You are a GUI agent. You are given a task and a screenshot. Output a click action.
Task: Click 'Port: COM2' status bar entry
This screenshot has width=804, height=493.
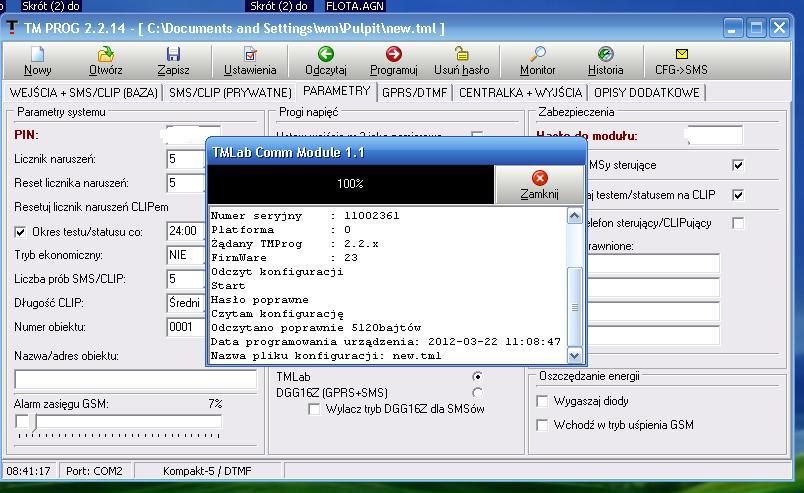pyautogui.click(x=94, y=471)
